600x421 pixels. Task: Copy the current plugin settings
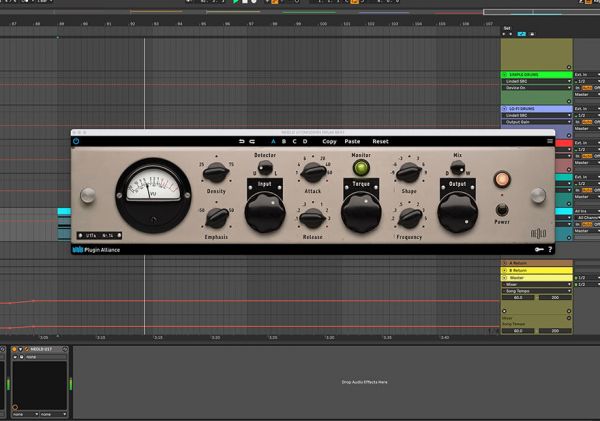click(x=329, y=141)
